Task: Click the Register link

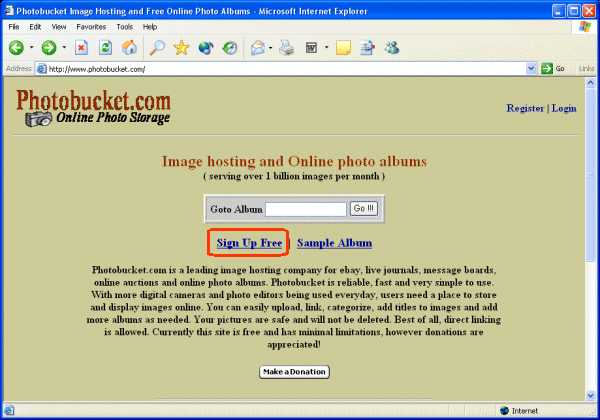Action: coord(525,108)
